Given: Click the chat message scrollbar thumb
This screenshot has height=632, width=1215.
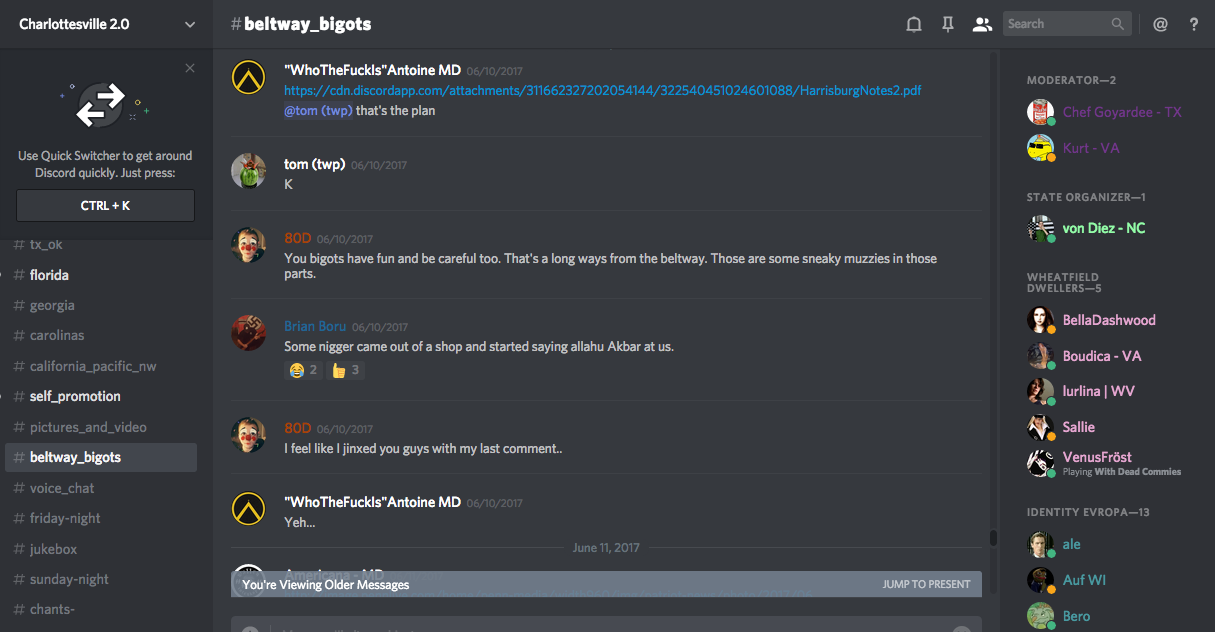Looking at the screenshot, I should (993, 538).
